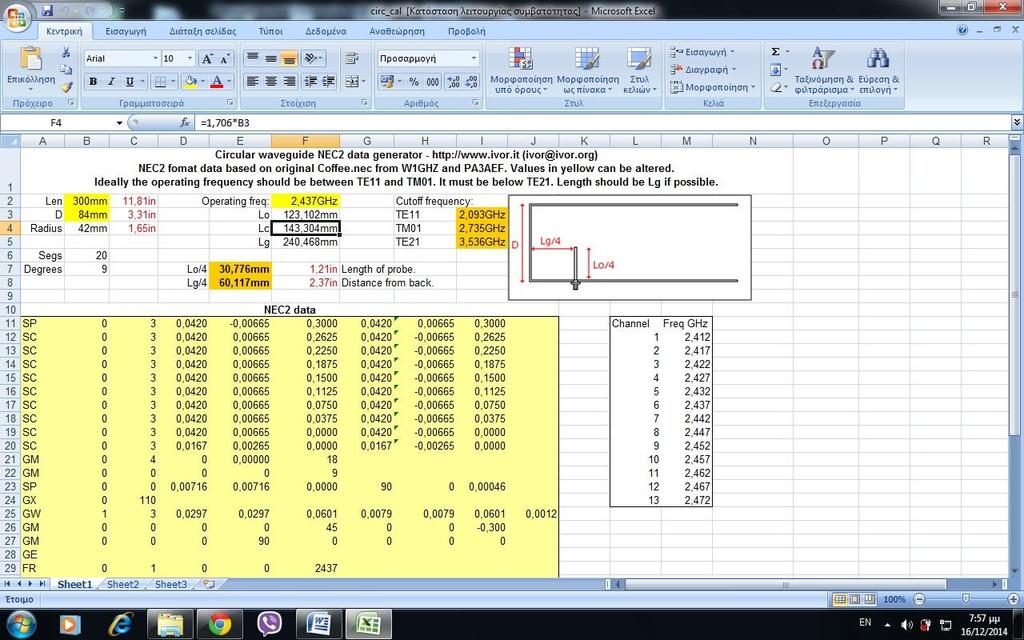Click the Save icon in quick access
Screen dimensions: 1024x640
[47, 10]
